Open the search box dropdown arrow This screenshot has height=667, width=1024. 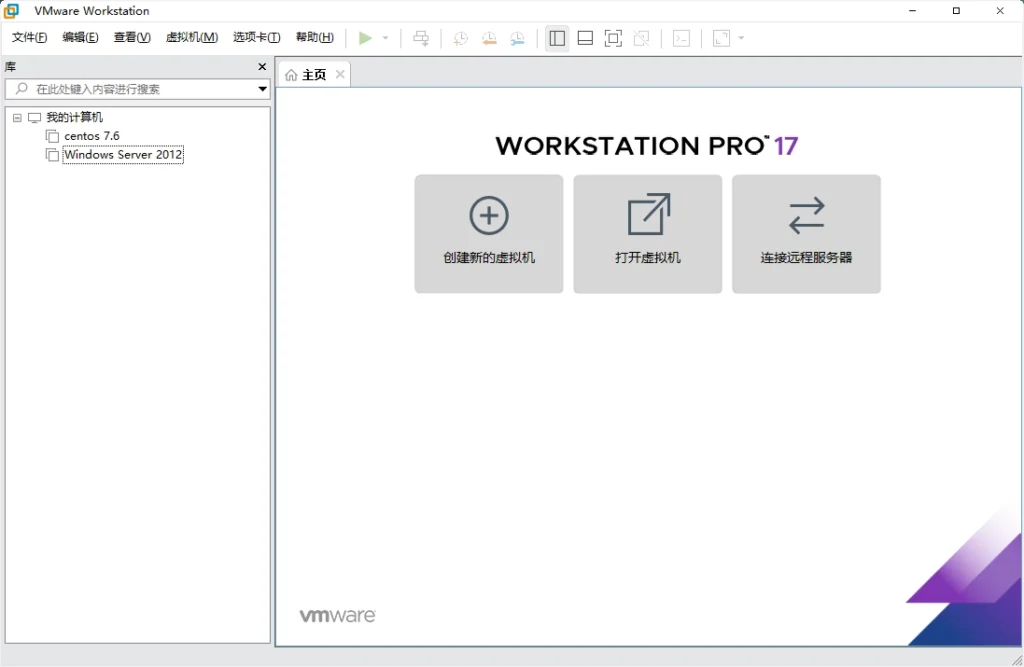[261, 88]
